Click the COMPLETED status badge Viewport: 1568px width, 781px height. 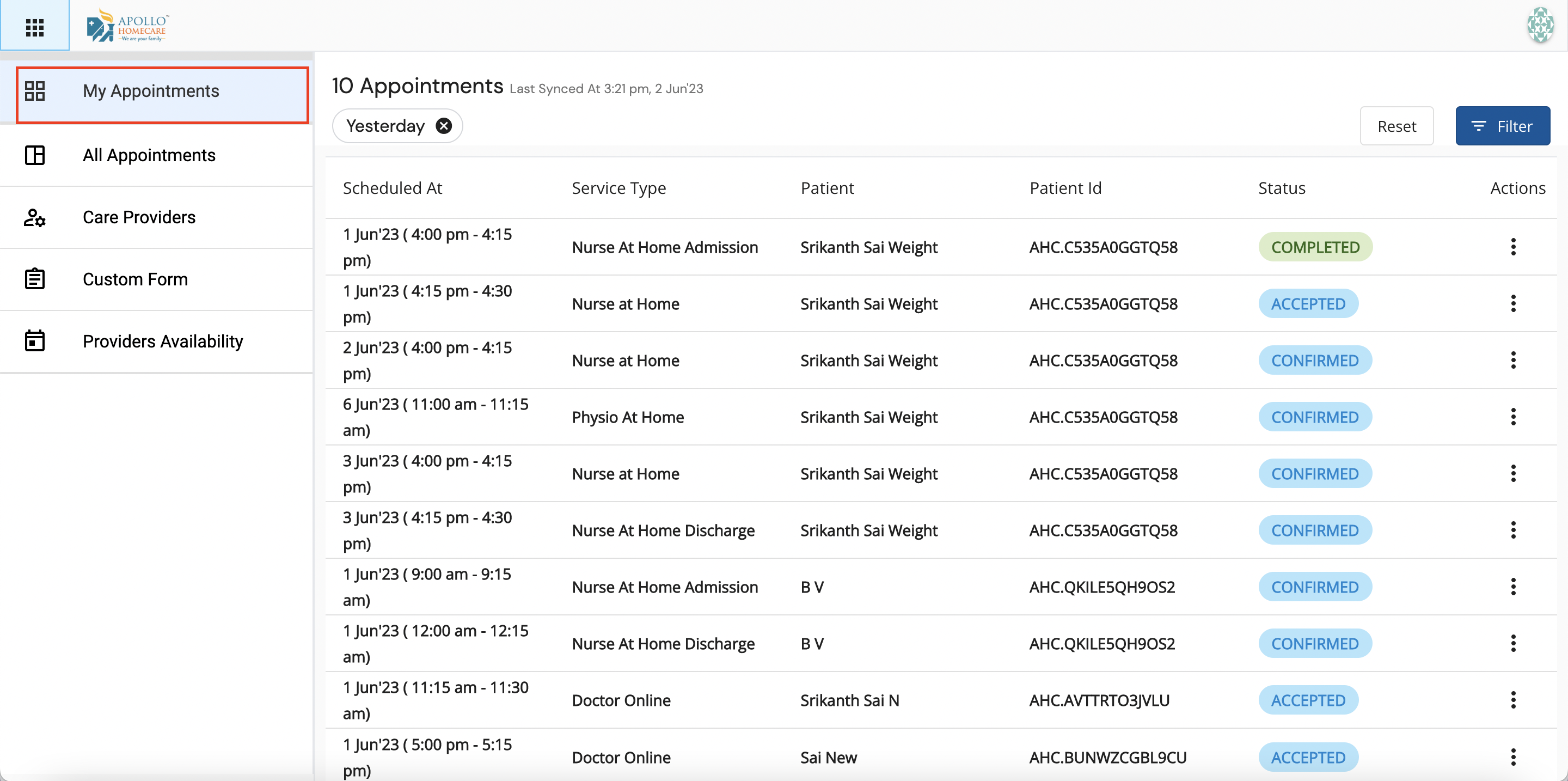[1315, 247]
